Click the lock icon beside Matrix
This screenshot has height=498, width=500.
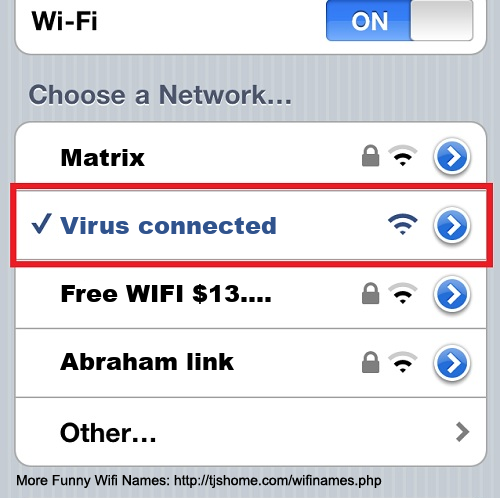pyautogui.click(x=370, y=155)
